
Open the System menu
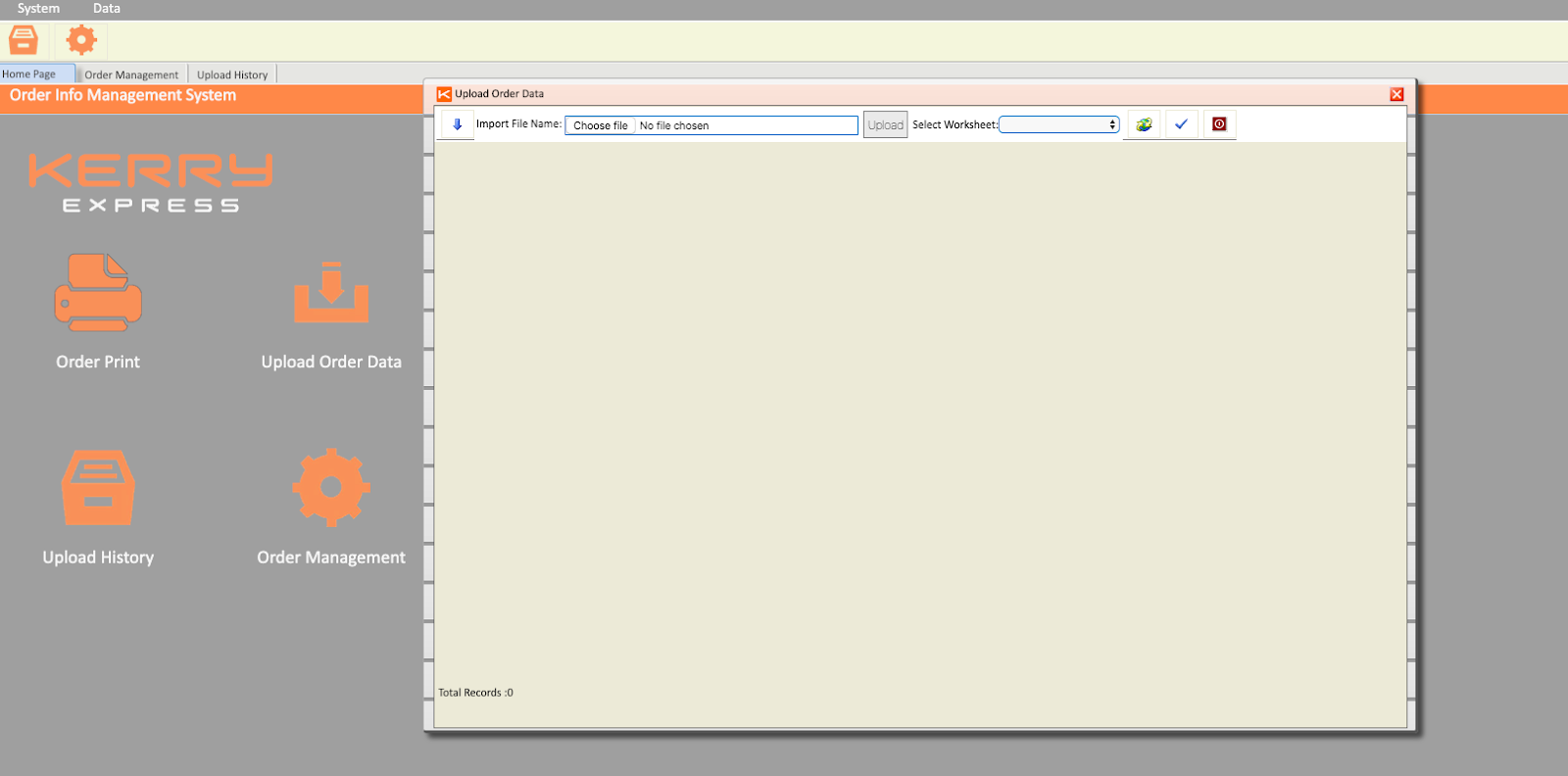(38, 8)
